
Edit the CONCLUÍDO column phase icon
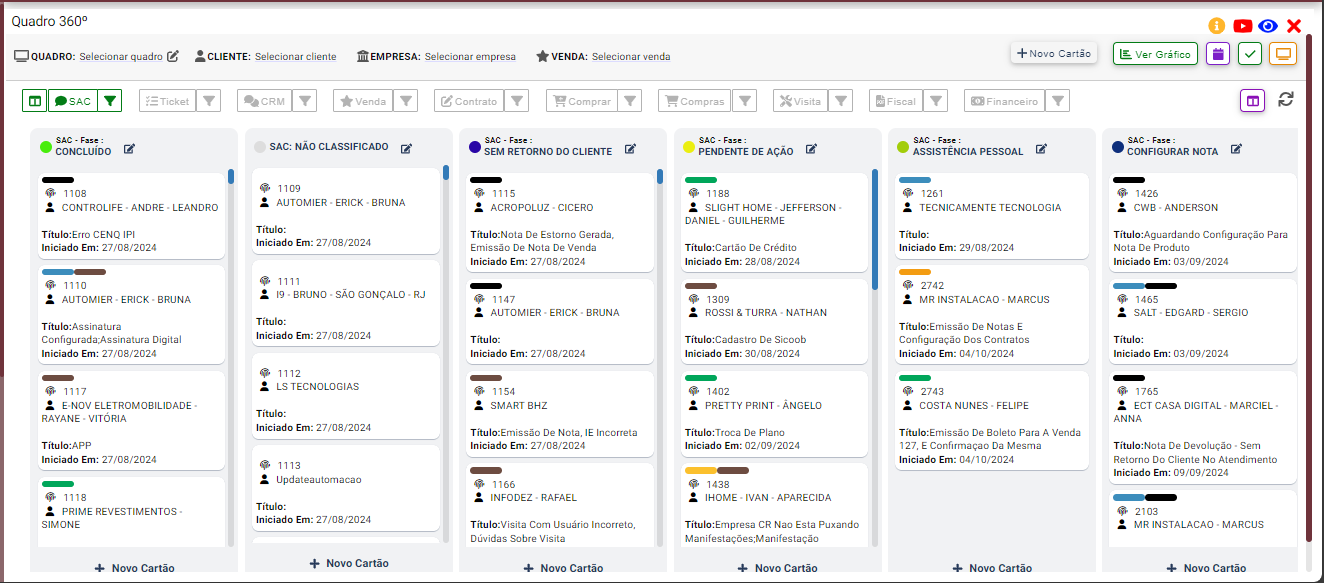point(130,149)
